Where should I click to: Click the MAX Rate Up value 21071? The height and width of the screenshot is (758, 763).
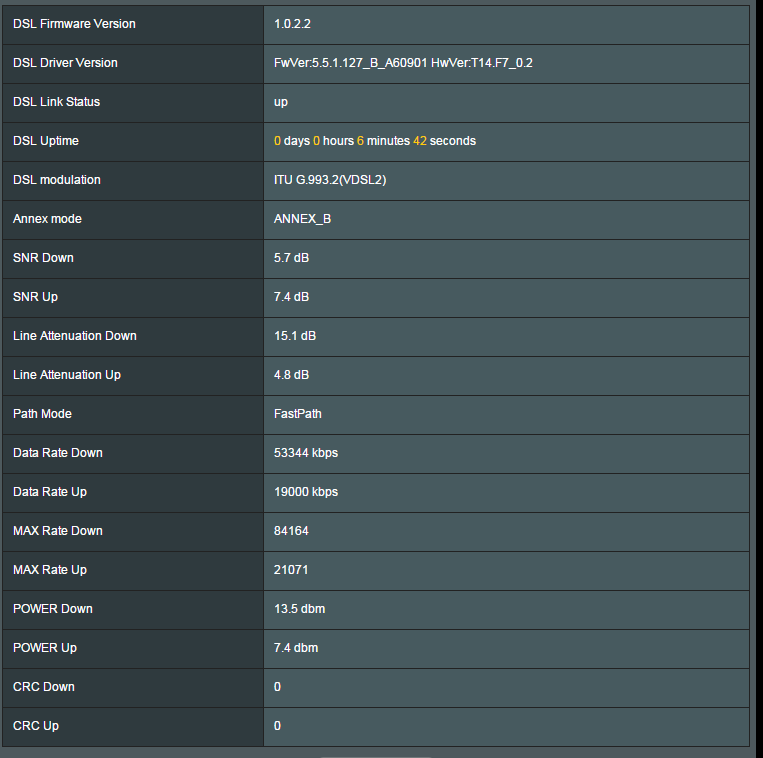click(291, 570)
